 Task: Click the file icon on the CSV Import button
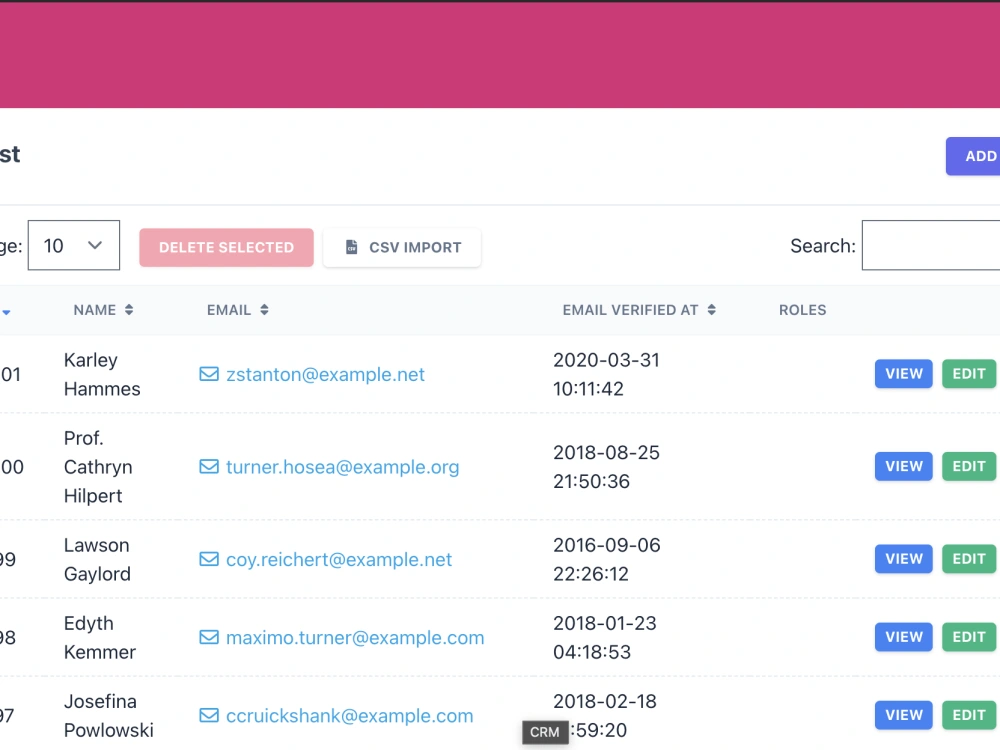coord(351,246)
